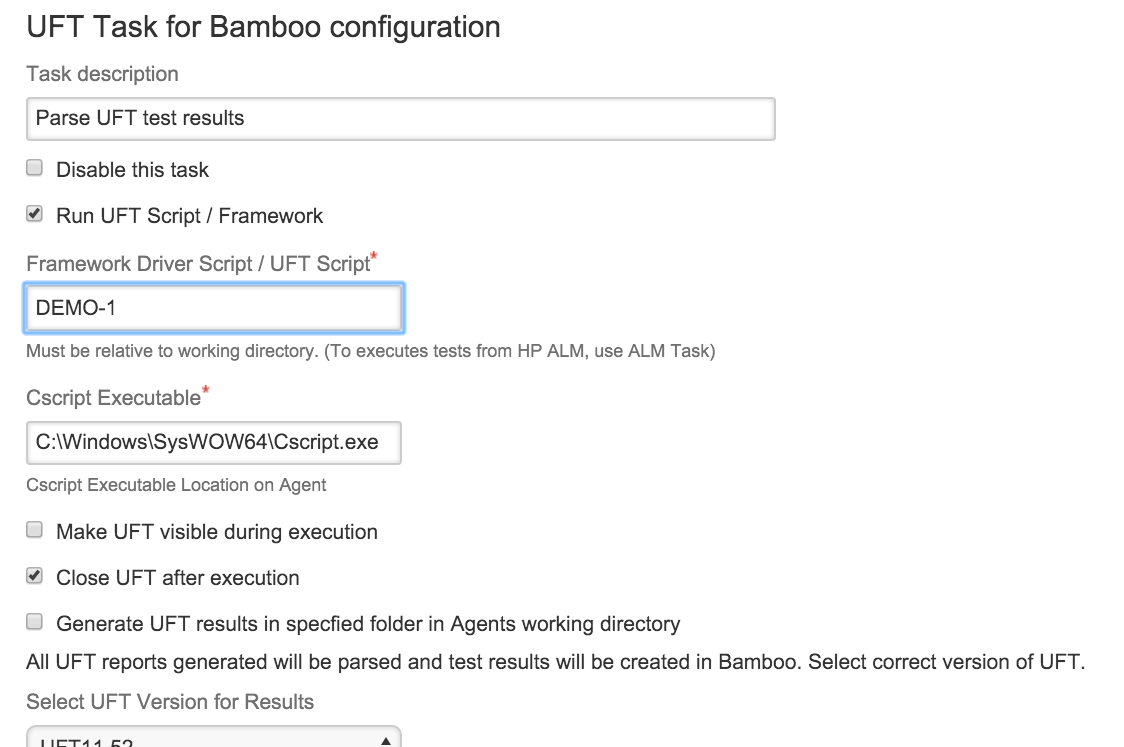Click 'Cscript Executable Location on Agent' helper text
The height and width of the screenshot is (747, 1124).
(x=175, y=484)
